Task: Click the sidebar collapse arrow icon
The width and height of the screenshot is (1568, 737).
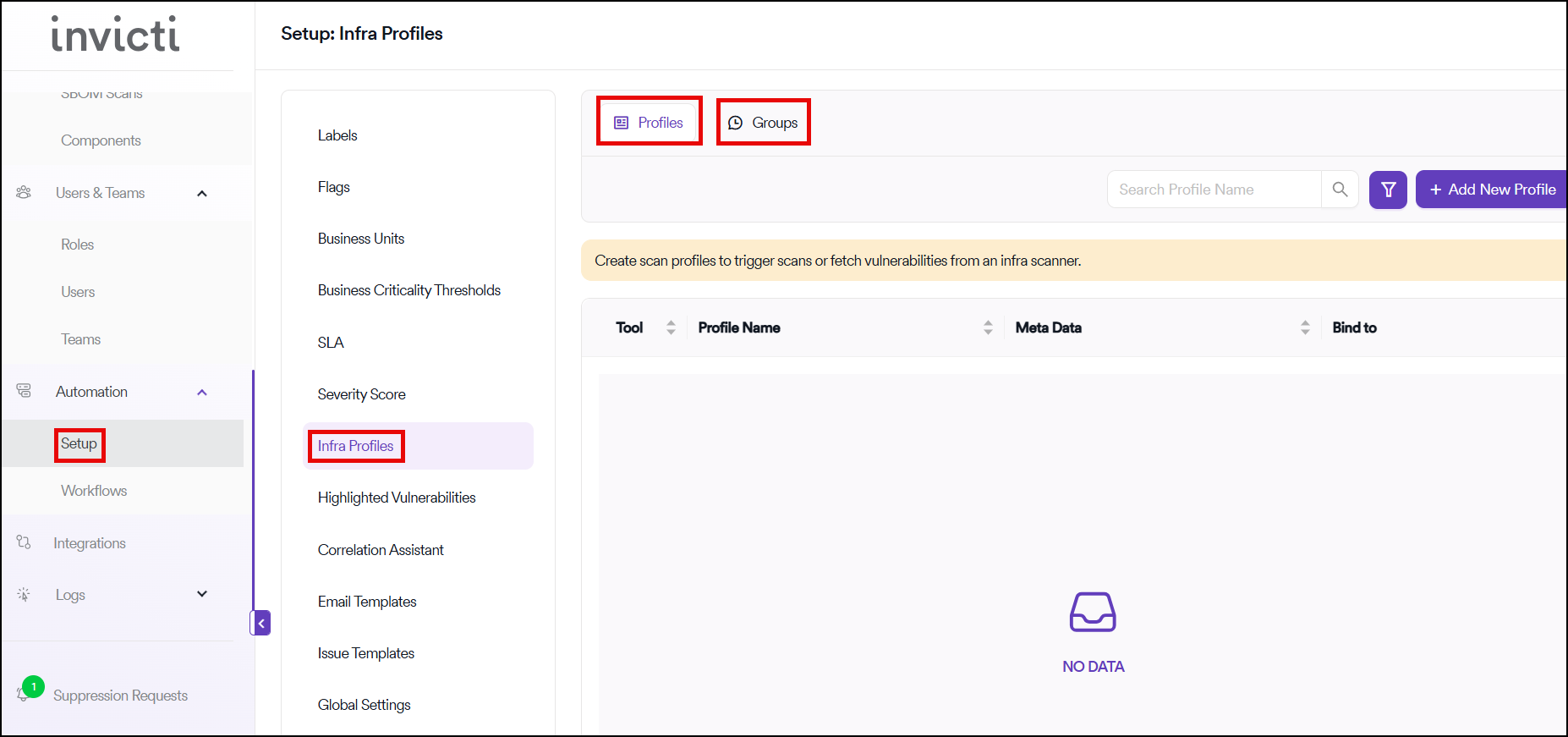Action: (261, 623)
